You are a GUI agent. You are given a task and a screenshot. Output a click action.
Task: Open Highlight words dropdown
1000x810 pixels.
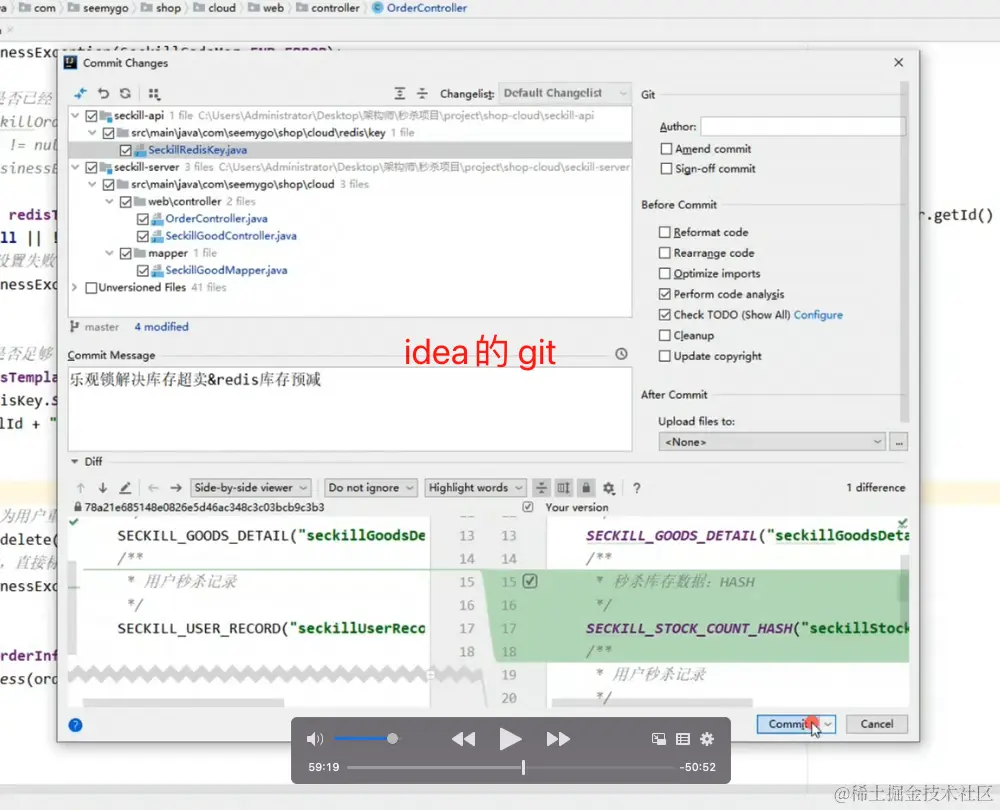pos(476,488)
